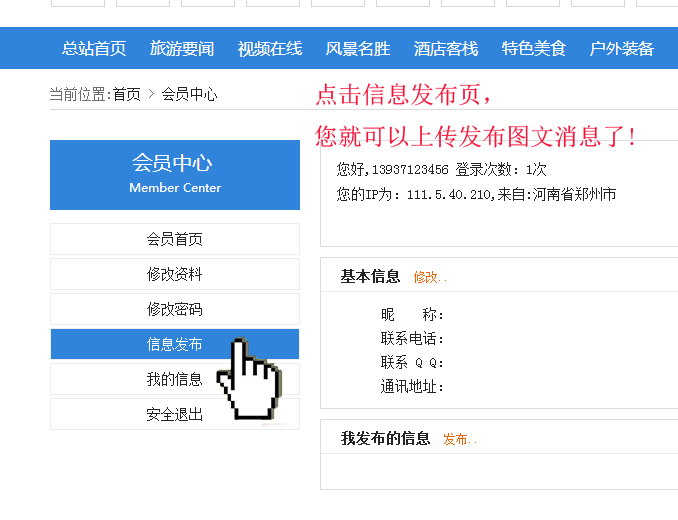Select 风景名胜 in the navigation bar

[x=358, y=48]
